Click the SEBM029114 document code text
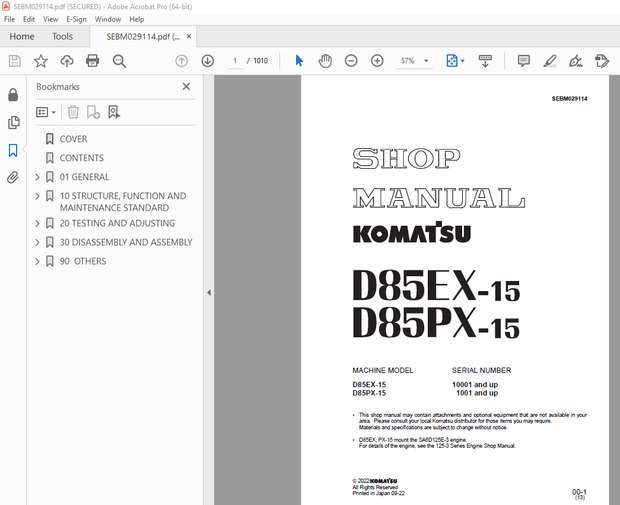 tap(569, 99)
